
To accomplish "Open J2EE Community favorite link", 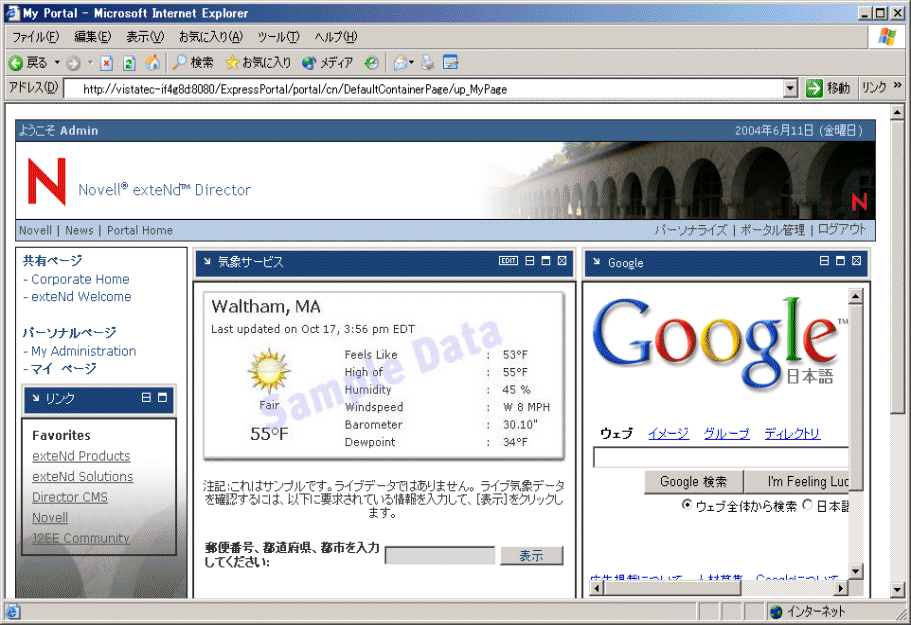I will coord(81,538).
